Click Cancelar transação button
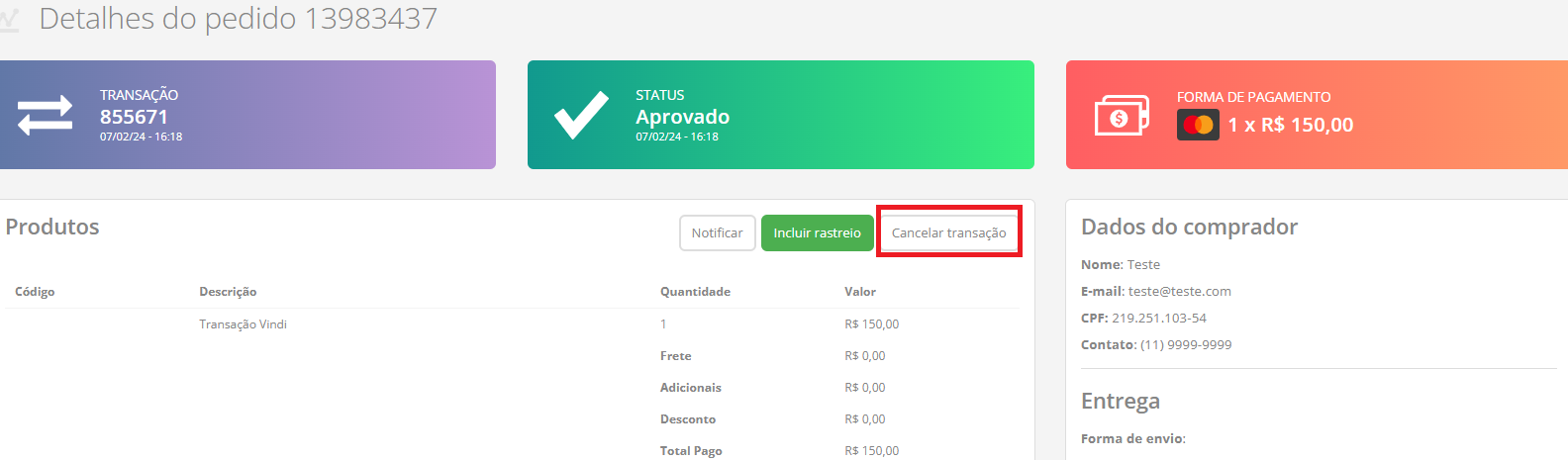The height and width of the screenshot is (461, 1568). 949,233
